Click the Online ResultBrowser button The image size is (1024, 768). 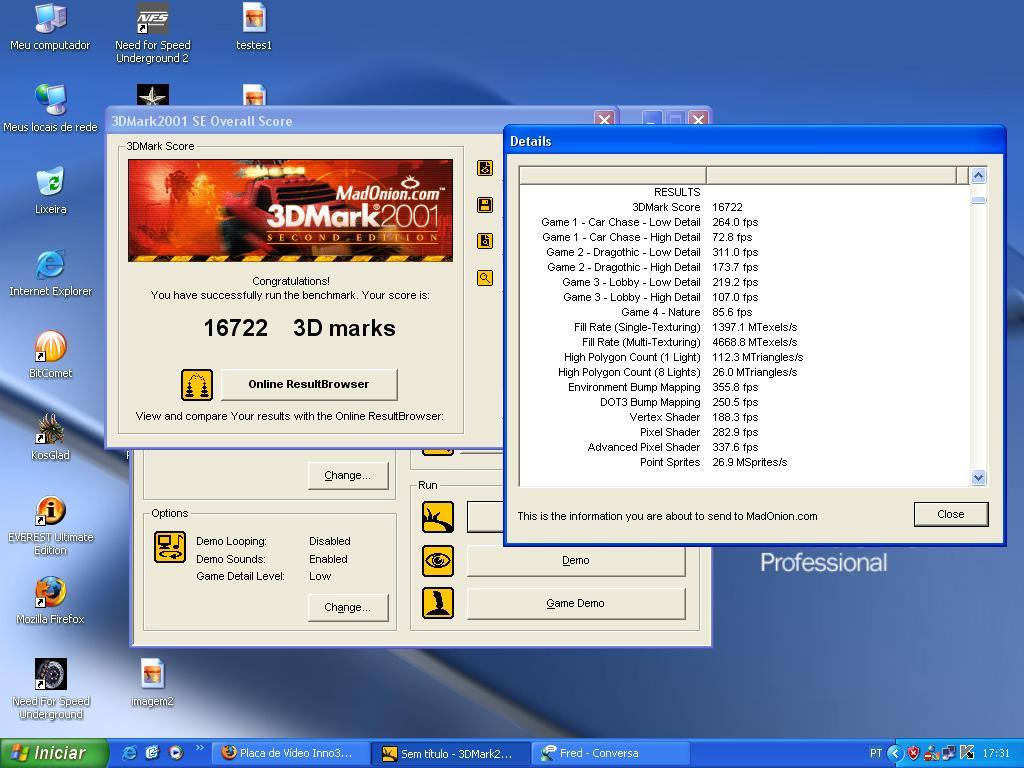pos(309,385)
